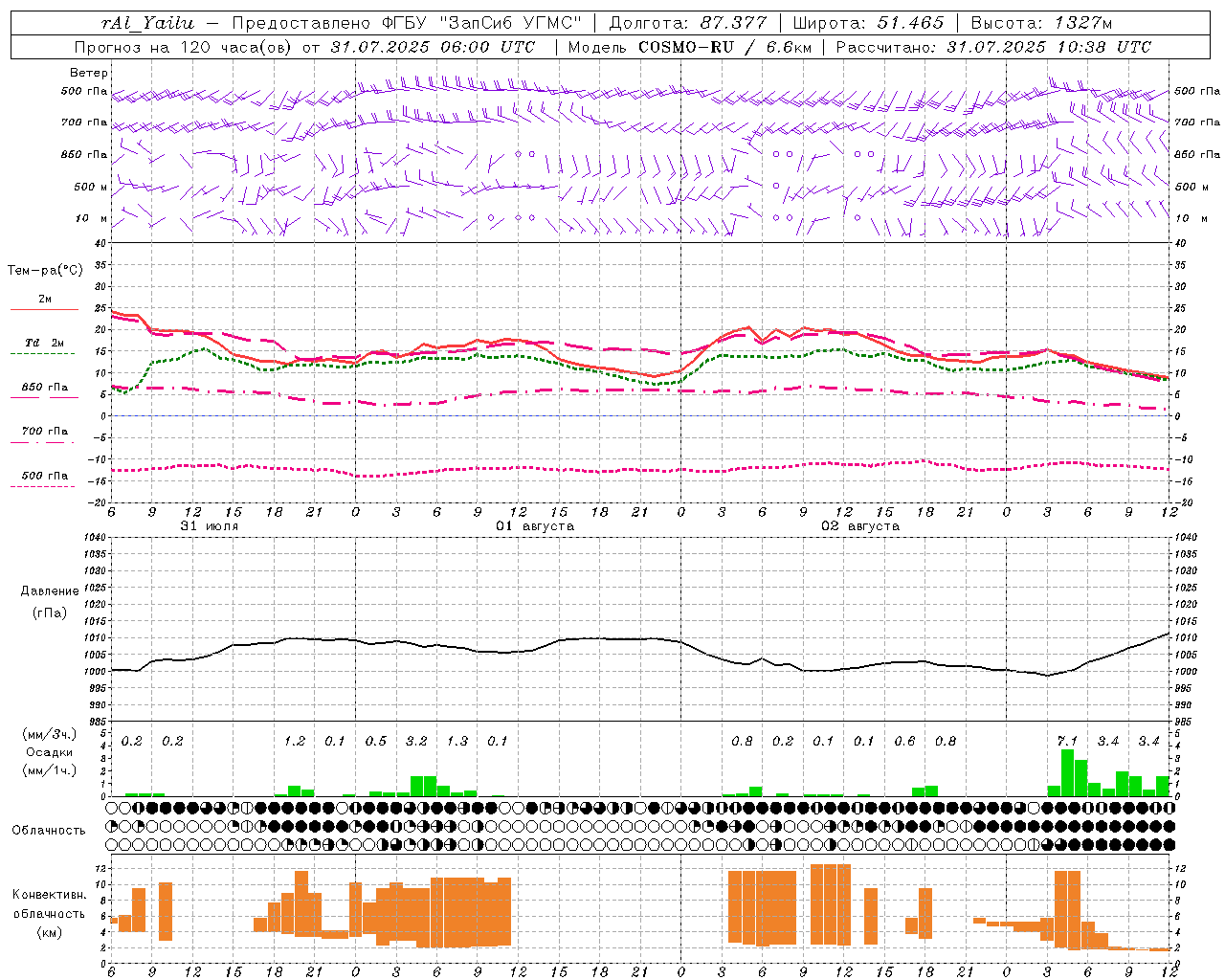Click the "Высота: 1327м" elevation field
The width and height of the screenshot is (1225, 980).
pyautogui.click(x=1041, y=23)
